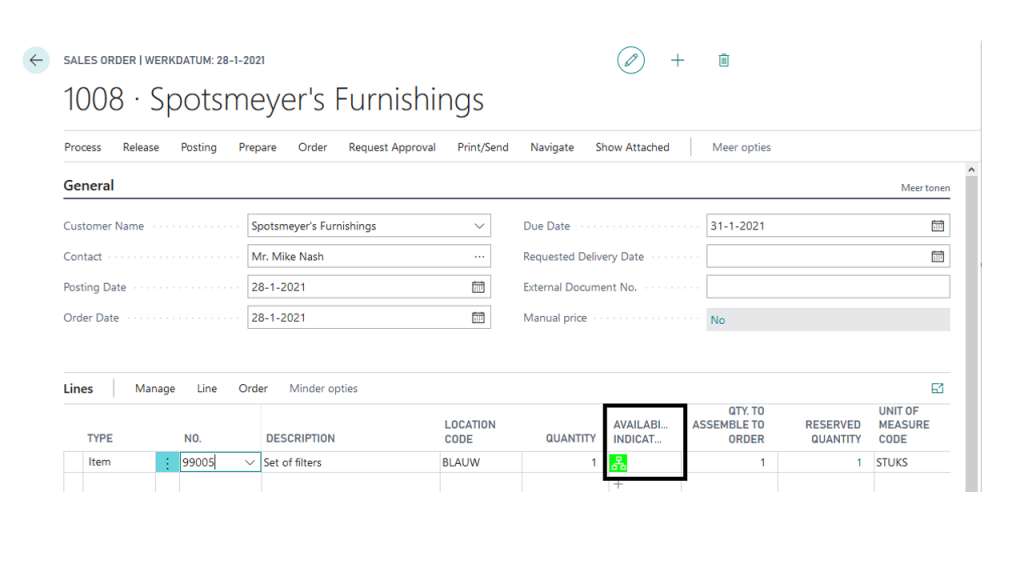
Task: Click the vertical ellipsis on the item line
Action: pyautogui.click(x=167, y=461)
